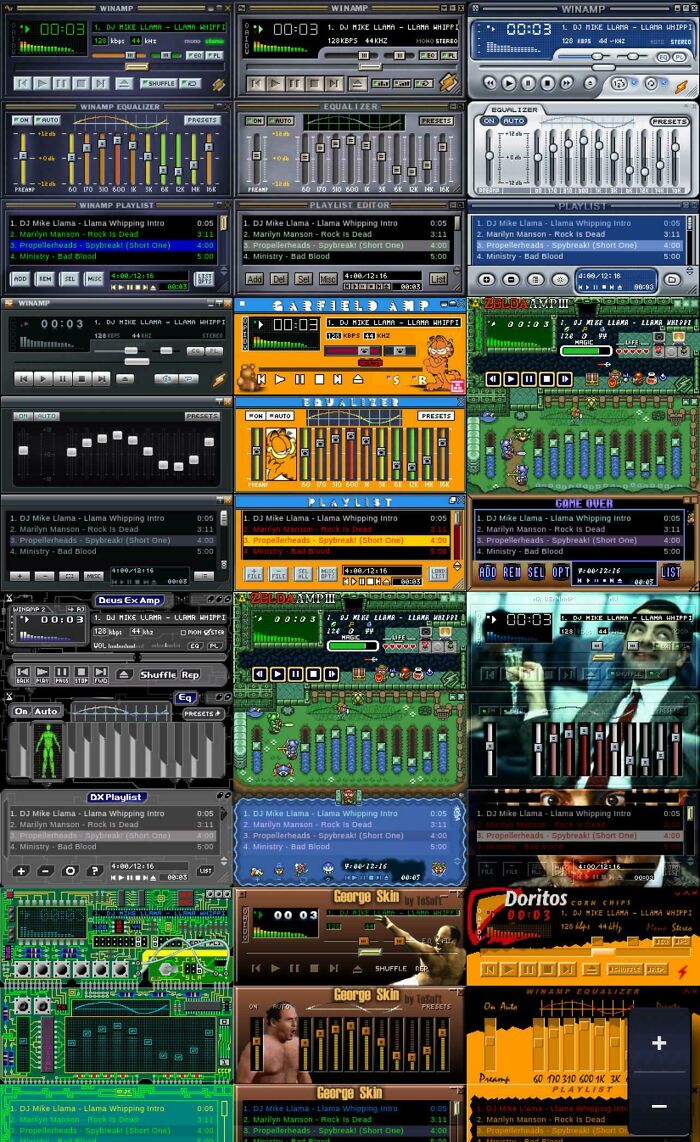
Task: Open Presets in the George Skin equalizer
Action: (436, 1007)
